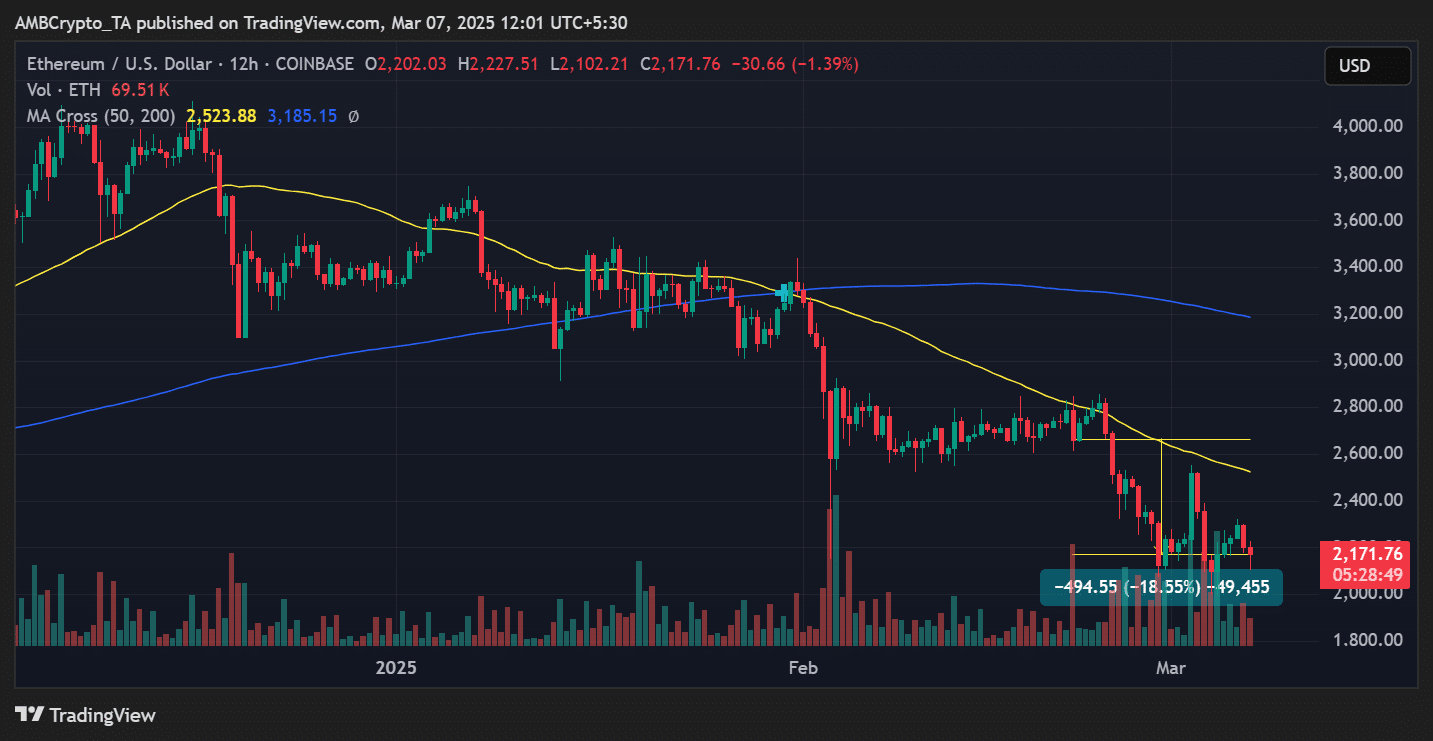
Task: Click the 2,800.00 price axis label
Action: [x=1367, y=406]
